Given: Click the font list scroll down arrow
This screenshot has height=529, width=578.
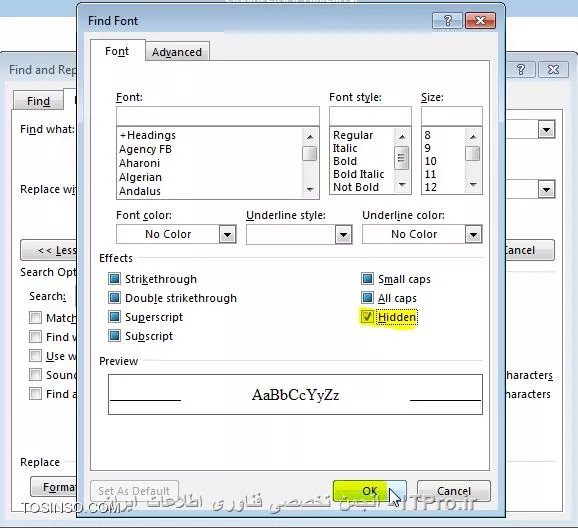Looking at the screenshot, I should (310, 190).
